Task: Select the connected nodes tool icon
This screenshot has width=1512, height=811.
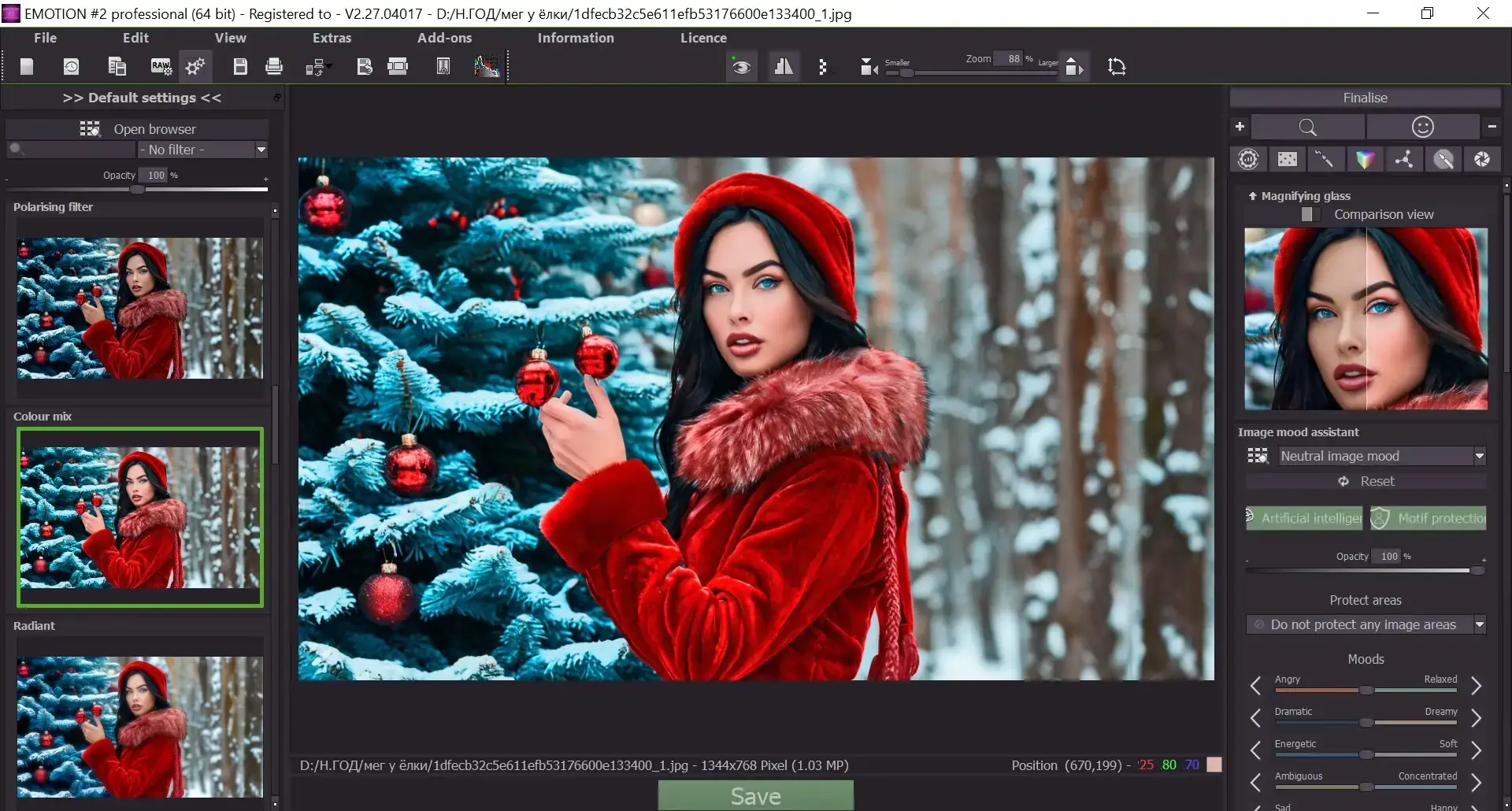Action: pyautogui.click(x=1404, y=159)
